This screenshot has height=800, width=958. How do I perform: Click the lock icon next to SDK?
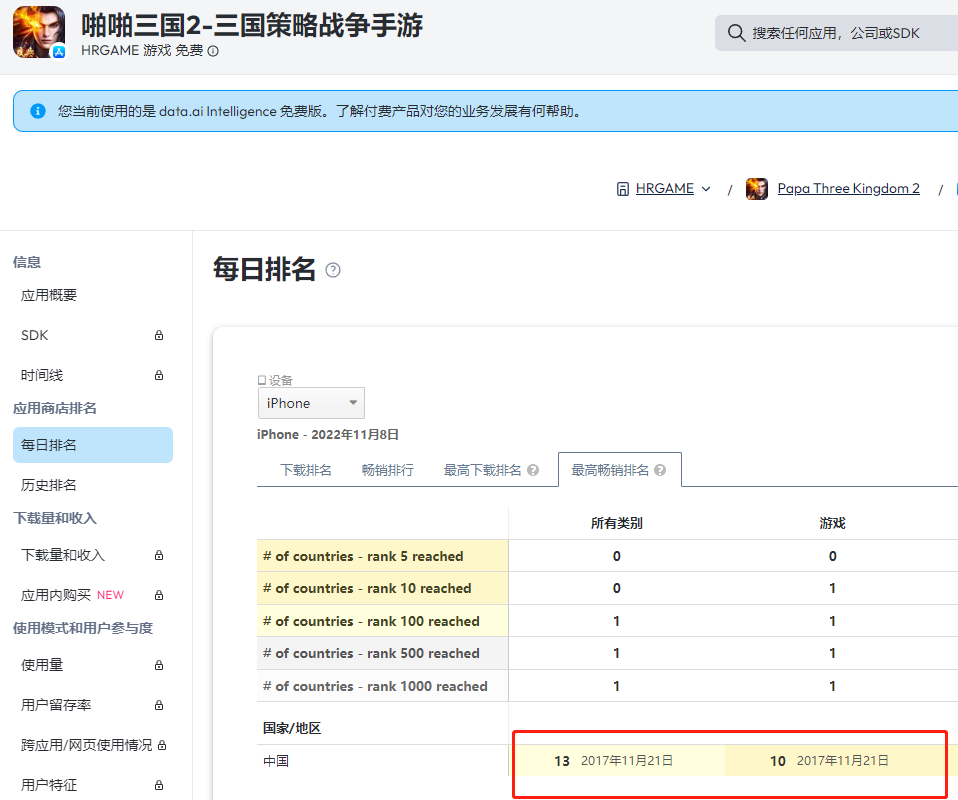[158, 334]
